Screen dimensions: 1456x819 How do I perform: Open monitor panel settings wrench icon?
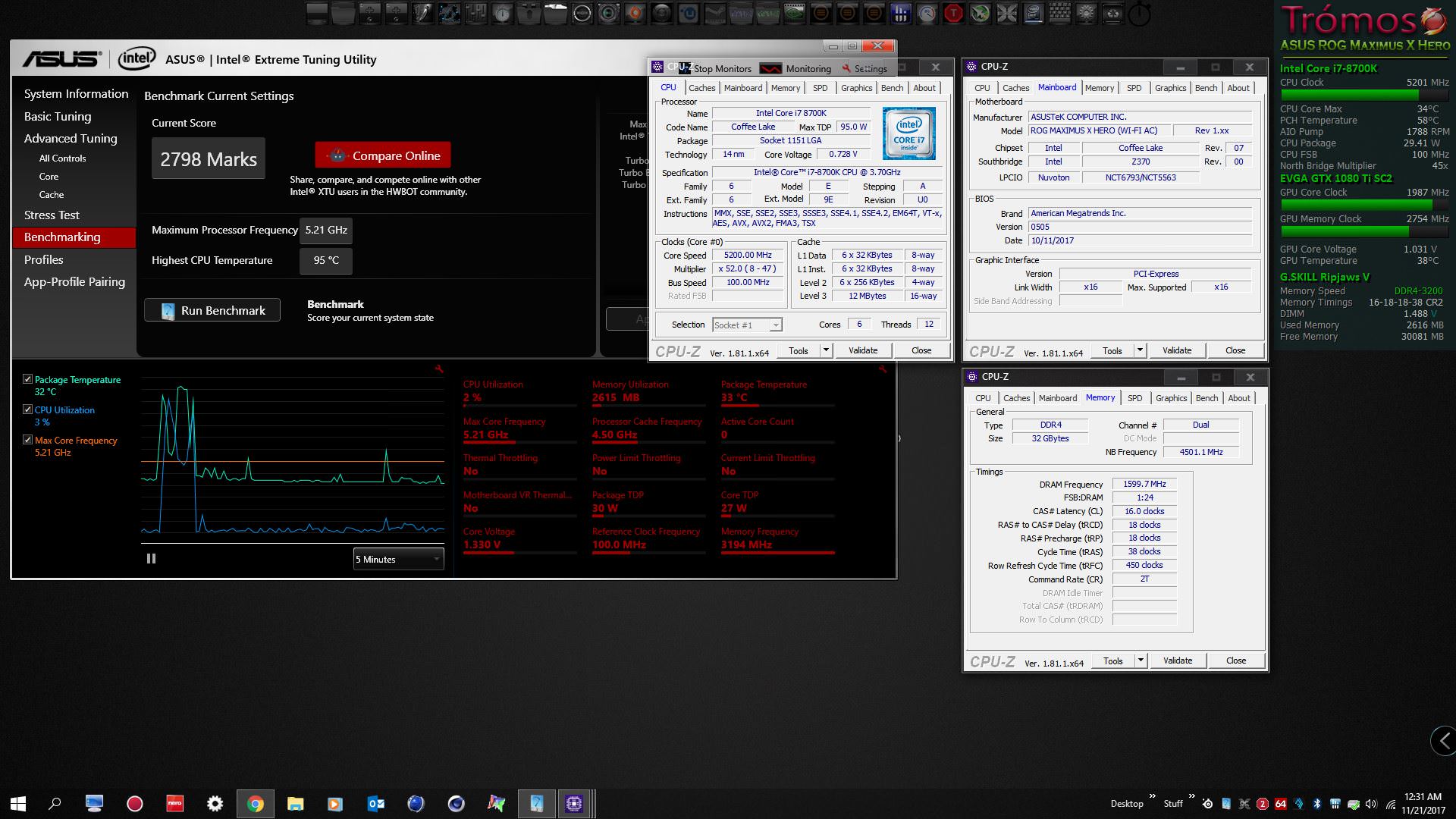882,369
